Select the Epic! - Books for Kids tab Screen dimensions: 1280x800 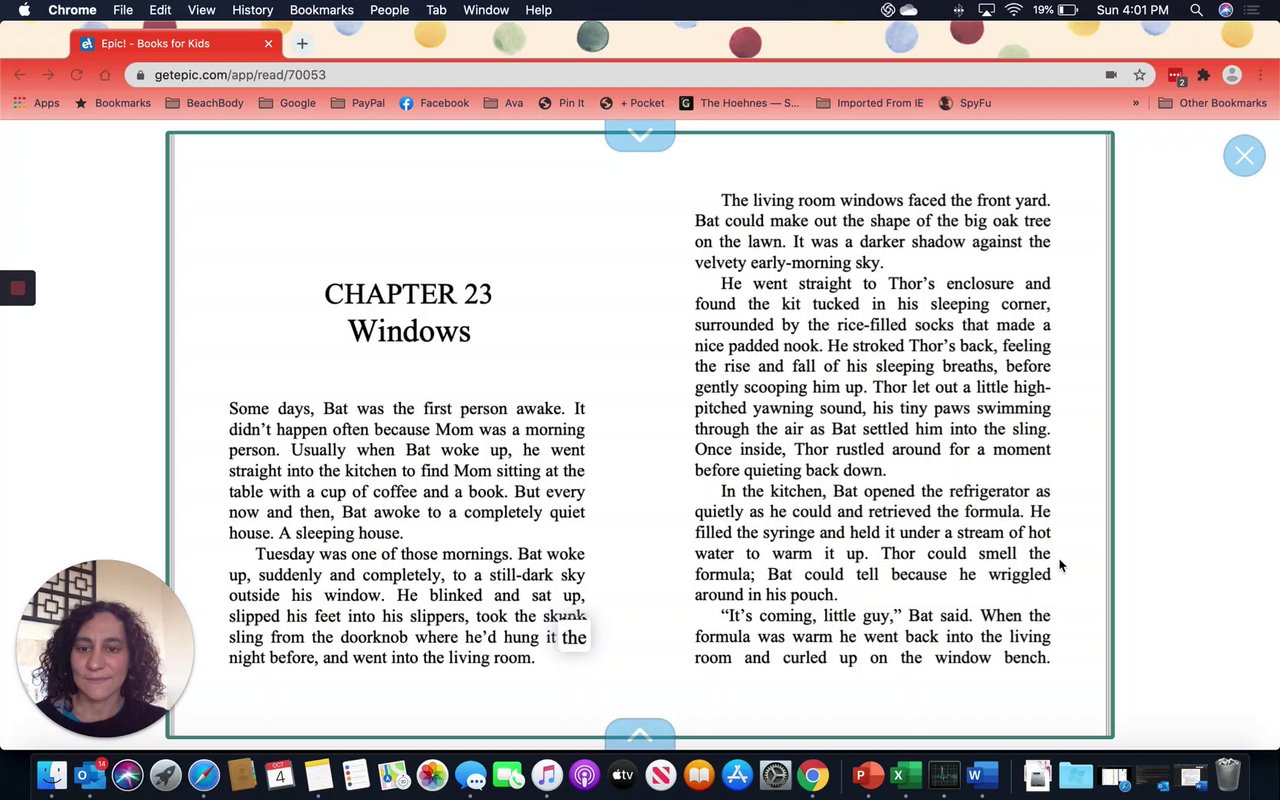[x=175, y=44]
